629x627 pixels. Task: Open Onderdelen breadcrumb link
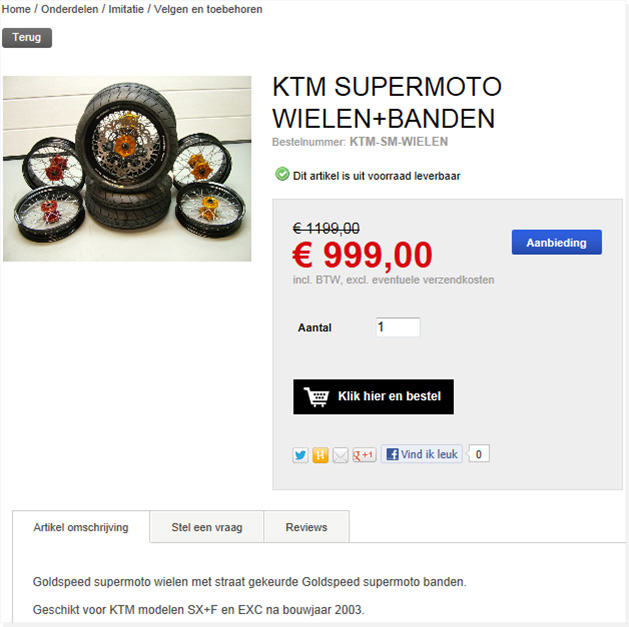click(70, 9)
